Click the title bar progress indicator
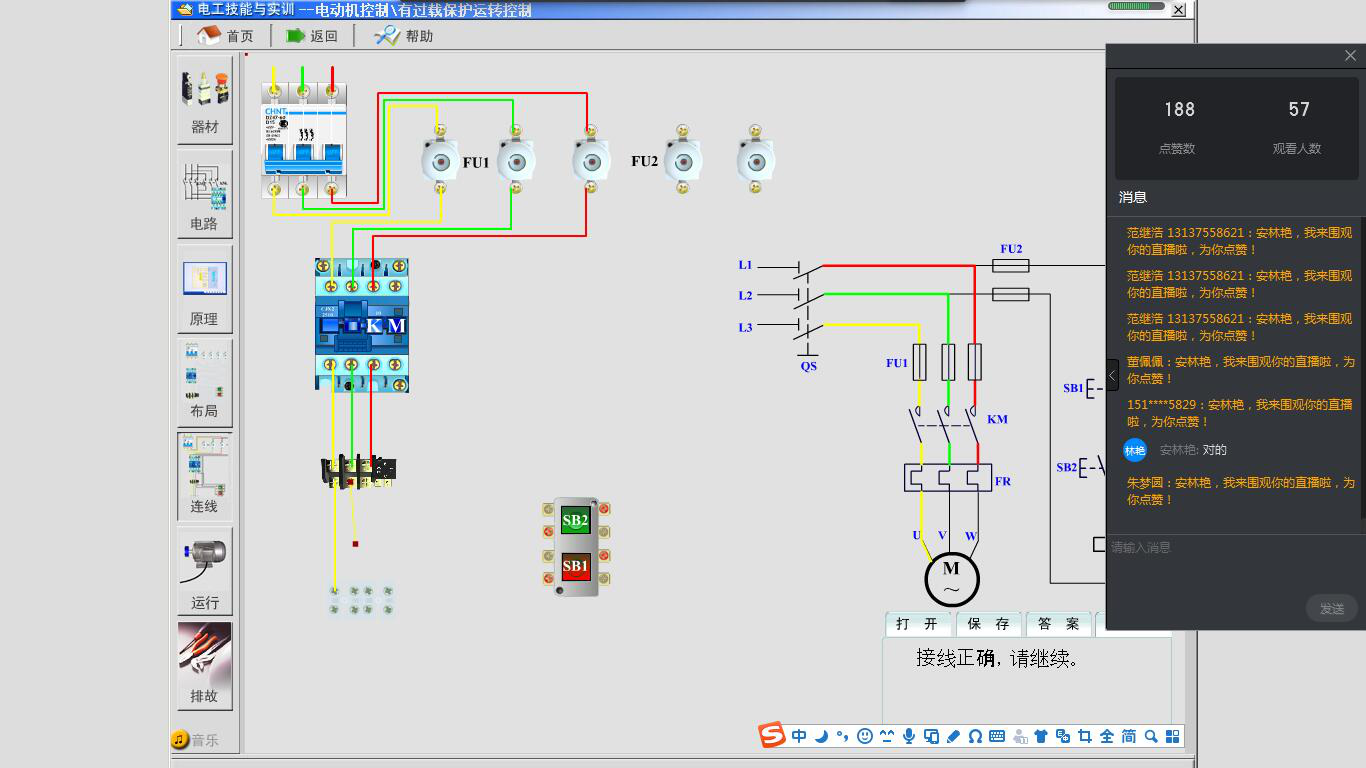Screen dimensions: 1366x768 [1136, 6]
